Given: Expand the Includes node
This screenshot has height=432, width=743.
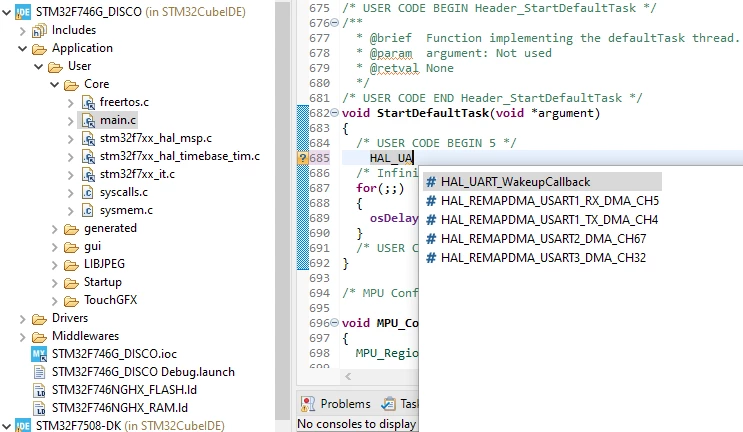Looking at the screenshot, I should tap(22, 31).
